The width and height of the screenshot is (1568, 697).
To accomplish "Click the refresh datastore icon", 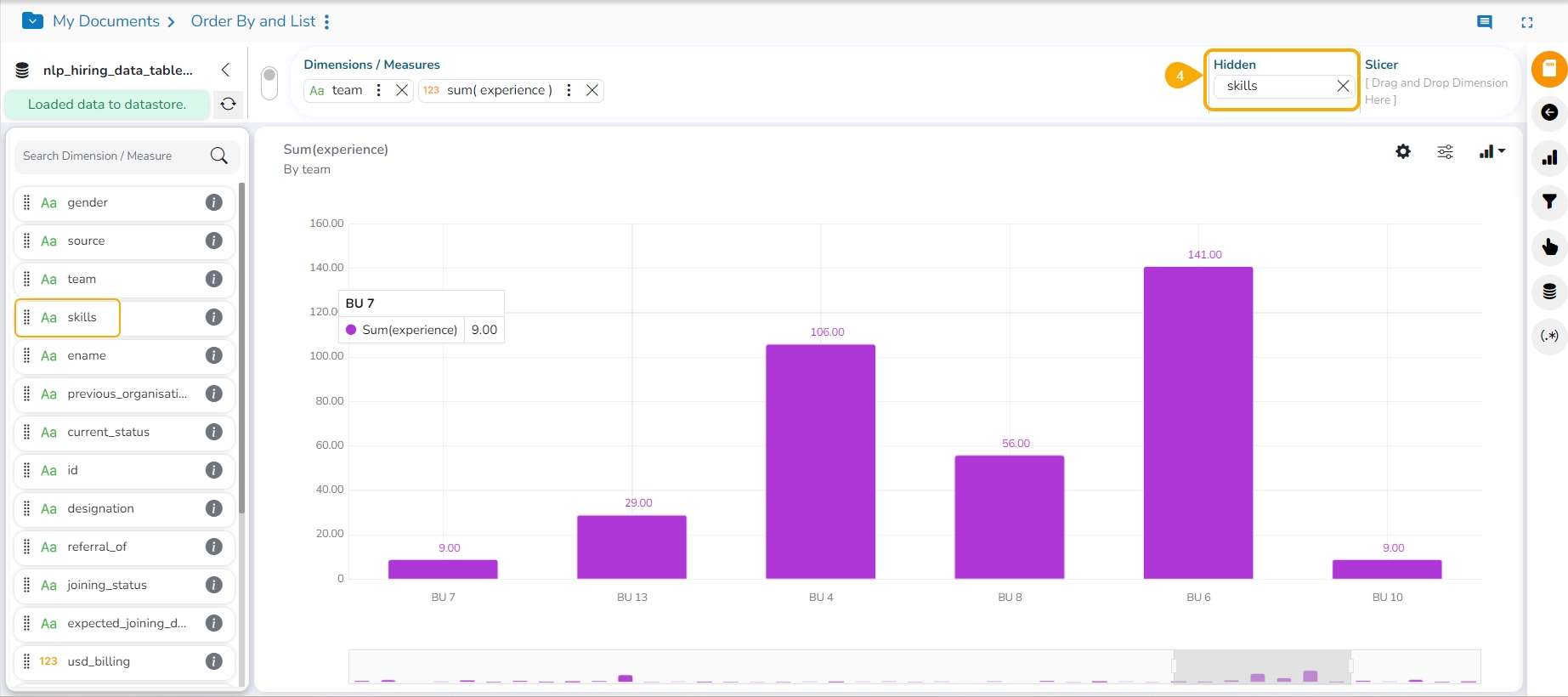I will [x=228, y=104].
